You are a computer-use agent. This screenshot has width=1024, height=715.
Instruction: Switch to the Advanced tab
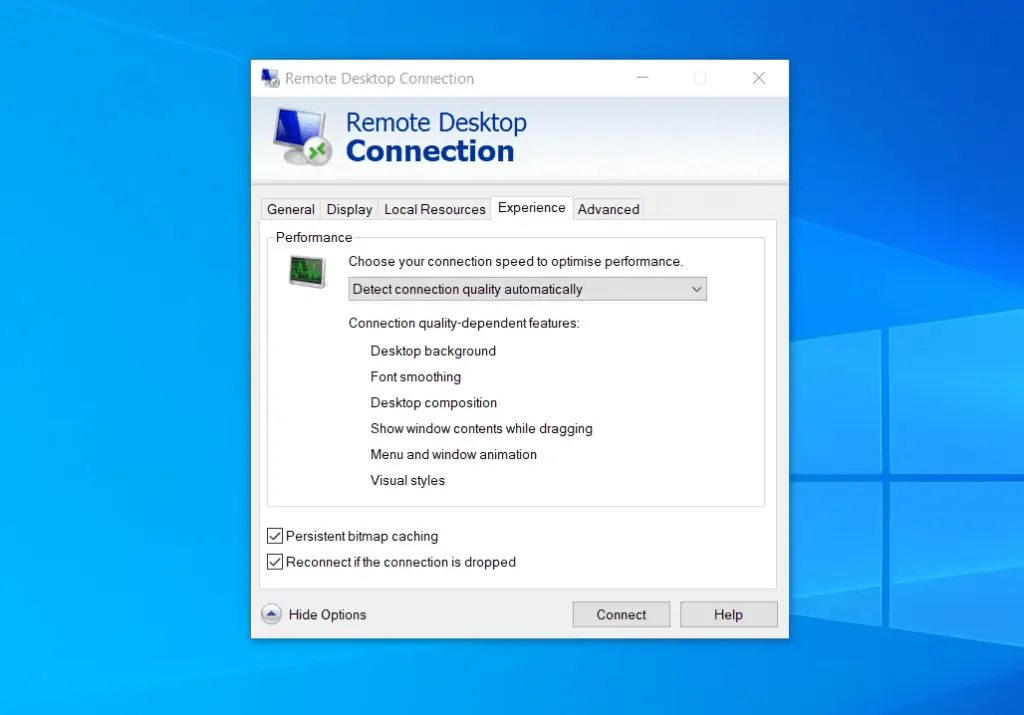(608, 209)
